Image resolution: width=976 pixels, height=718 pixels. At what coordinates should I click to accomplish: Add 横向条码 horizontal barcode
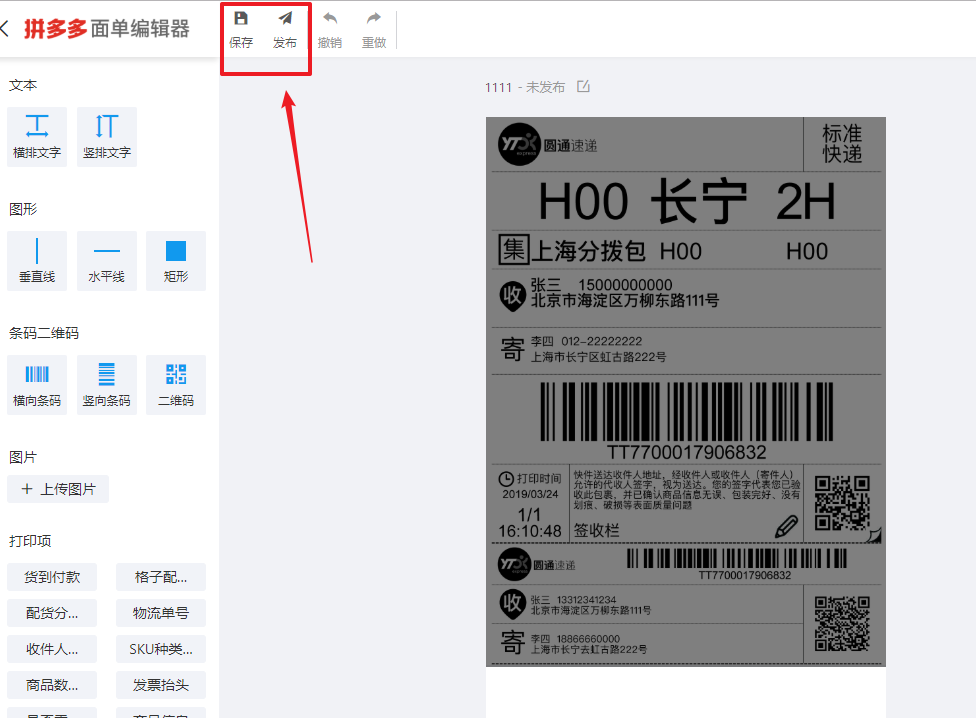pyautogui.click(x=37, y=385)
